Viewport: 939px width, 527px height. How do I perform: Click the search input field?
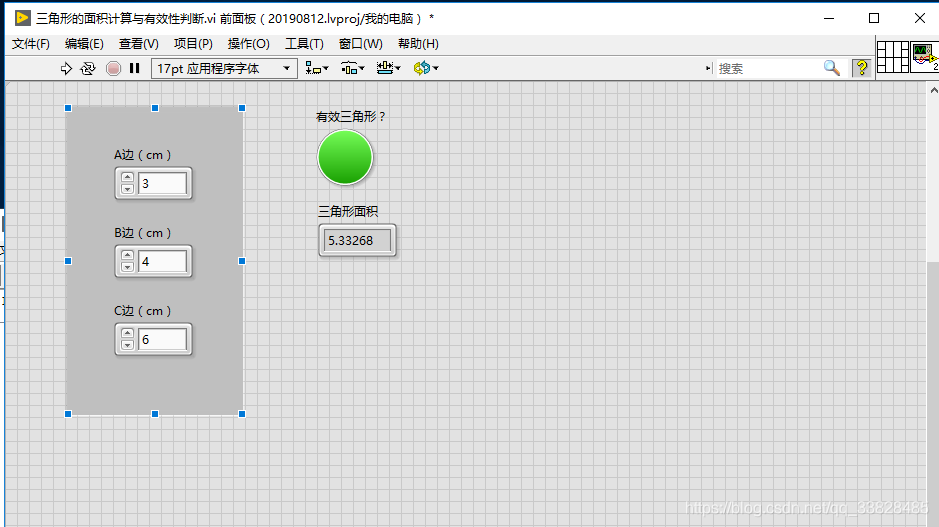tap(768, 68)
